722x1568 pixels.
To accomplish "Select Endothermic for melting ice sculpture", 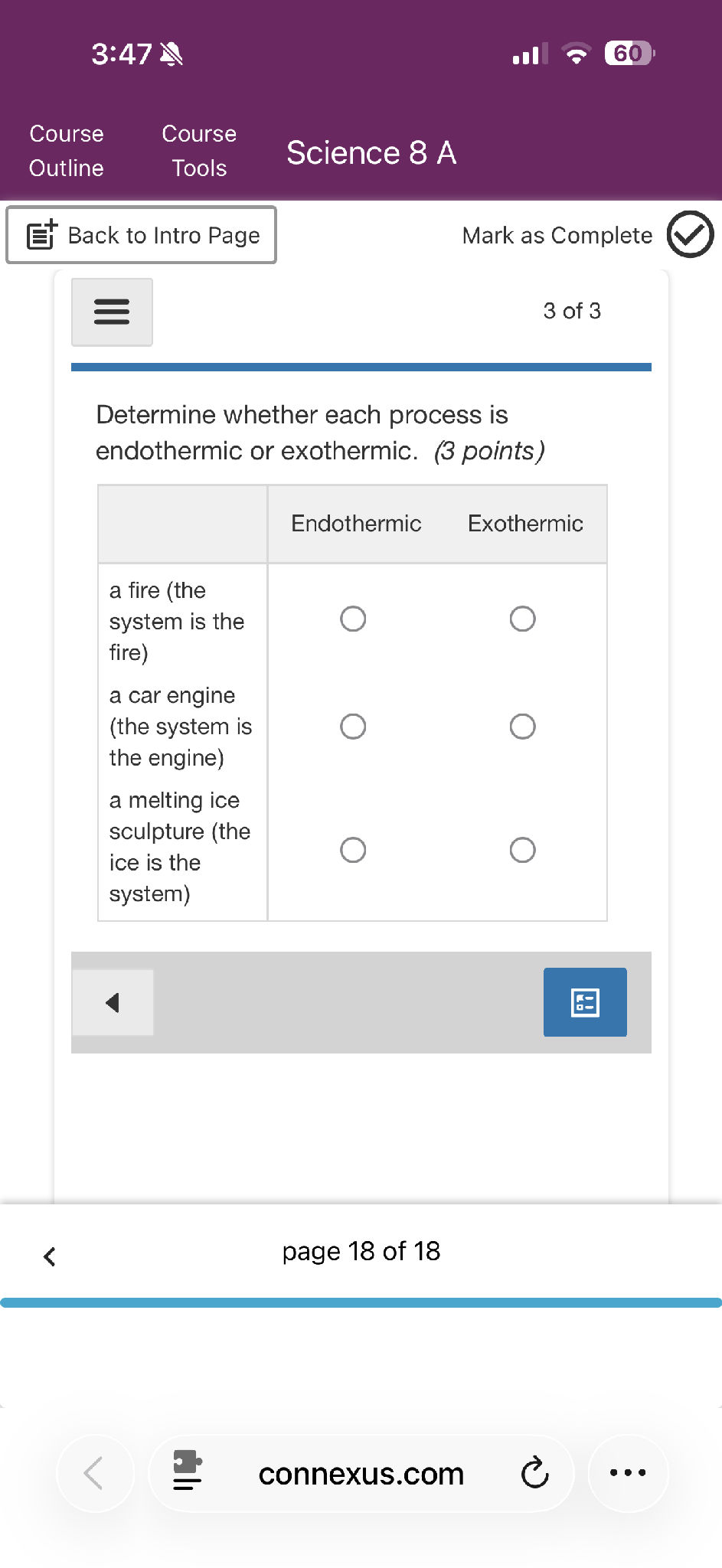I will [353, 850].
